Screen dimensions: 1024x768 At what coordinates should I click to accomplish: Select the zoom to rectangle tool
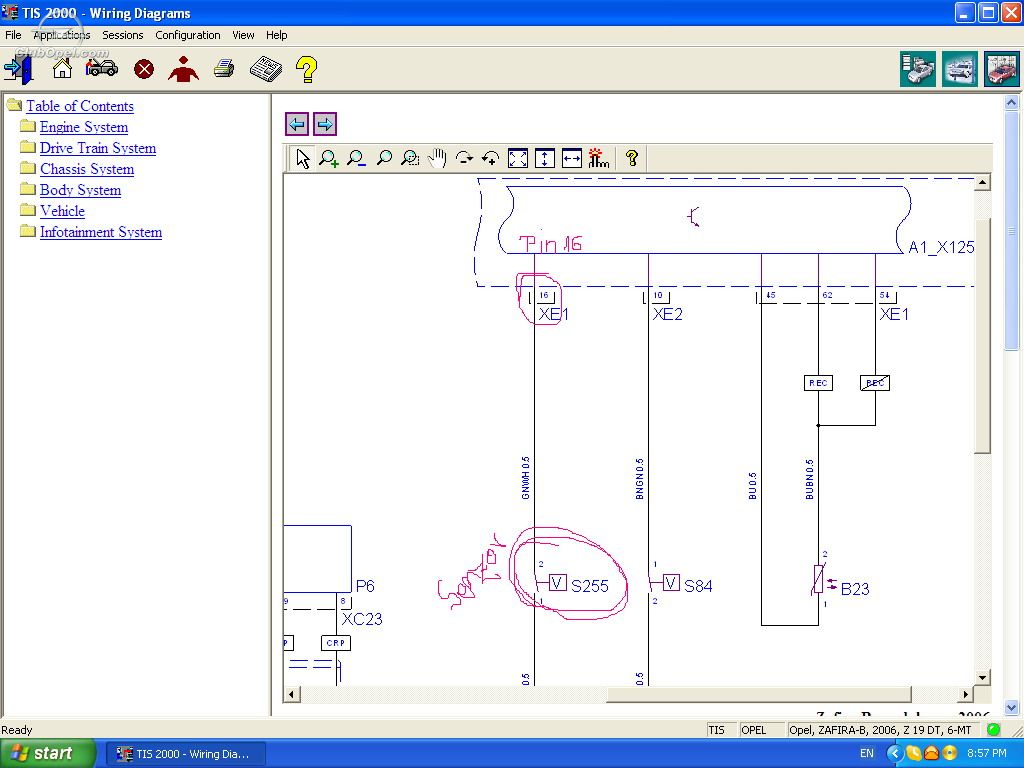tap(410, 158)
